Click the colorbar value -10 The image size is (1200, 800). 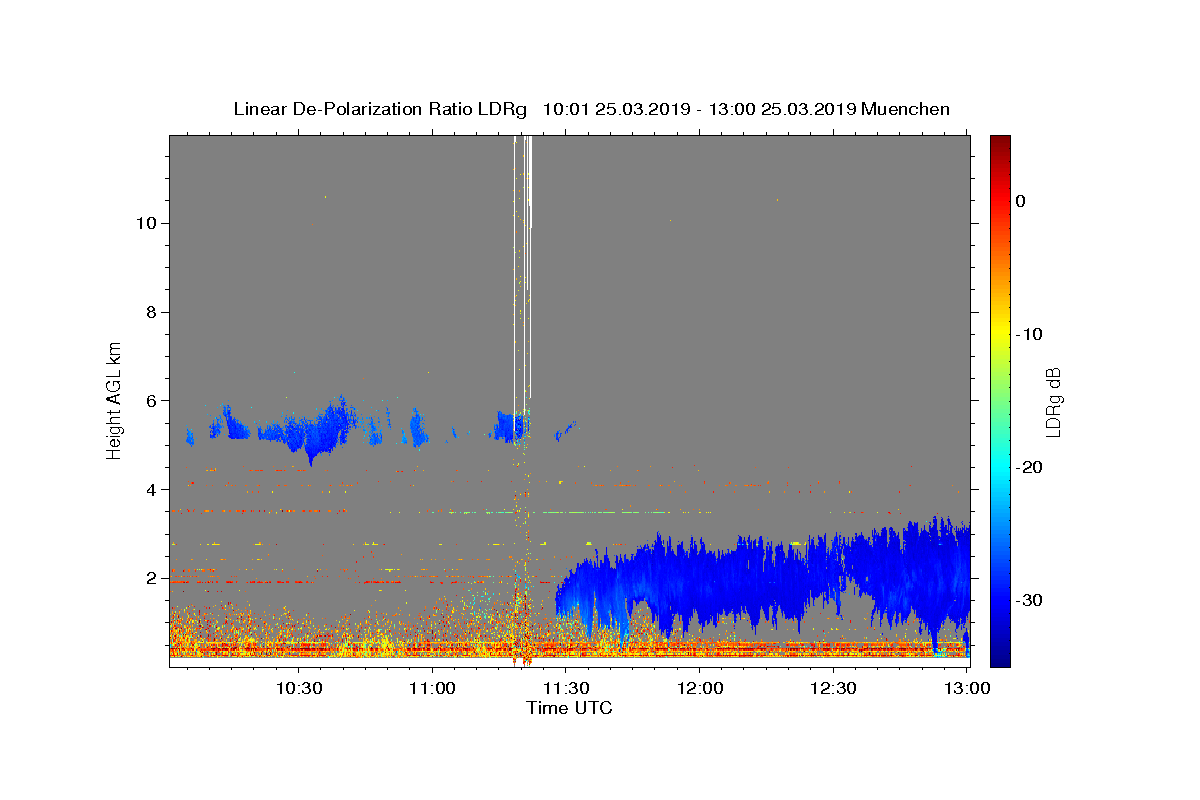click(x=1028, y=334)
